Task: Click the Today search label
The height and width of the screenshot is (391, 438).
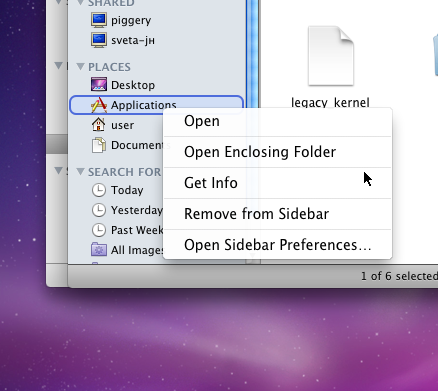Action: click(x=127, y=190)
